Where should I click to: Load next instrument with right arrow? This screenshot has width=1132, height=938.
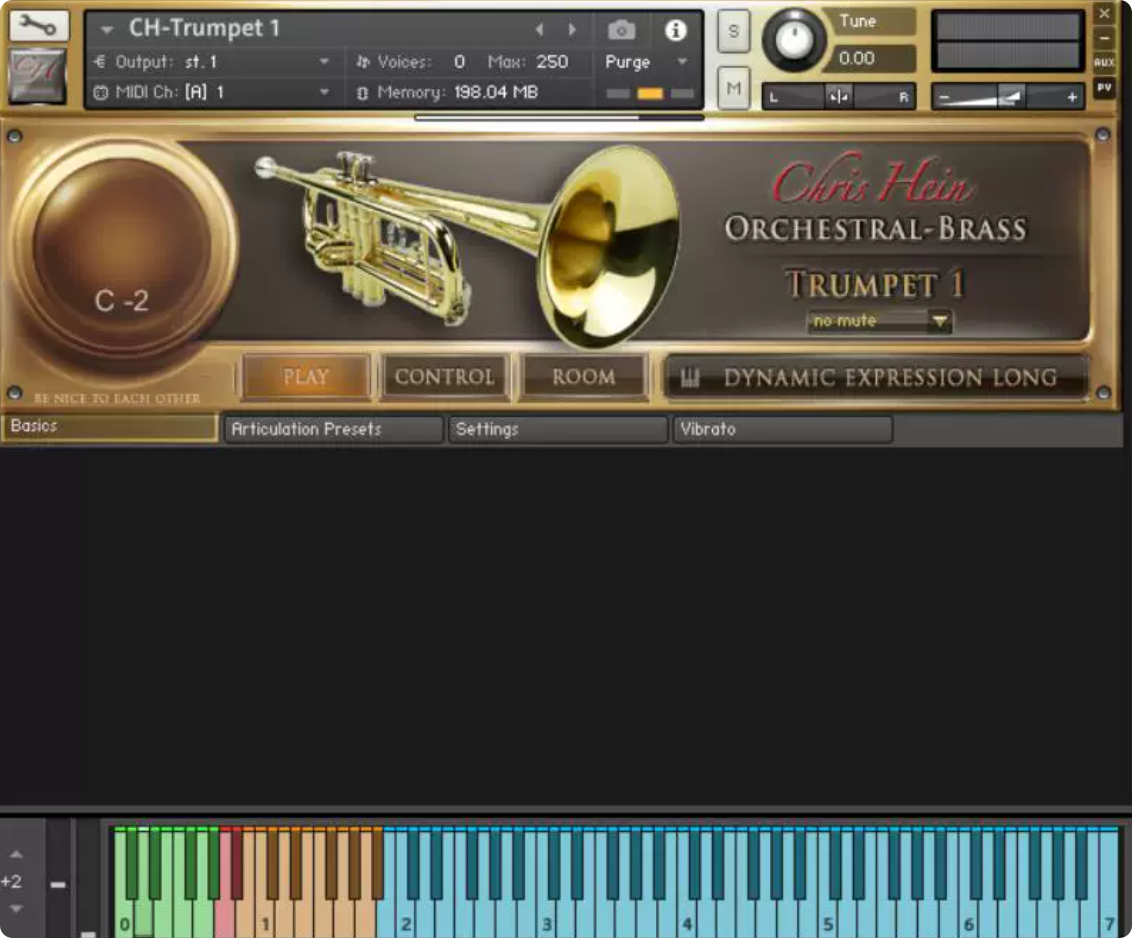(x=572, y=30)
